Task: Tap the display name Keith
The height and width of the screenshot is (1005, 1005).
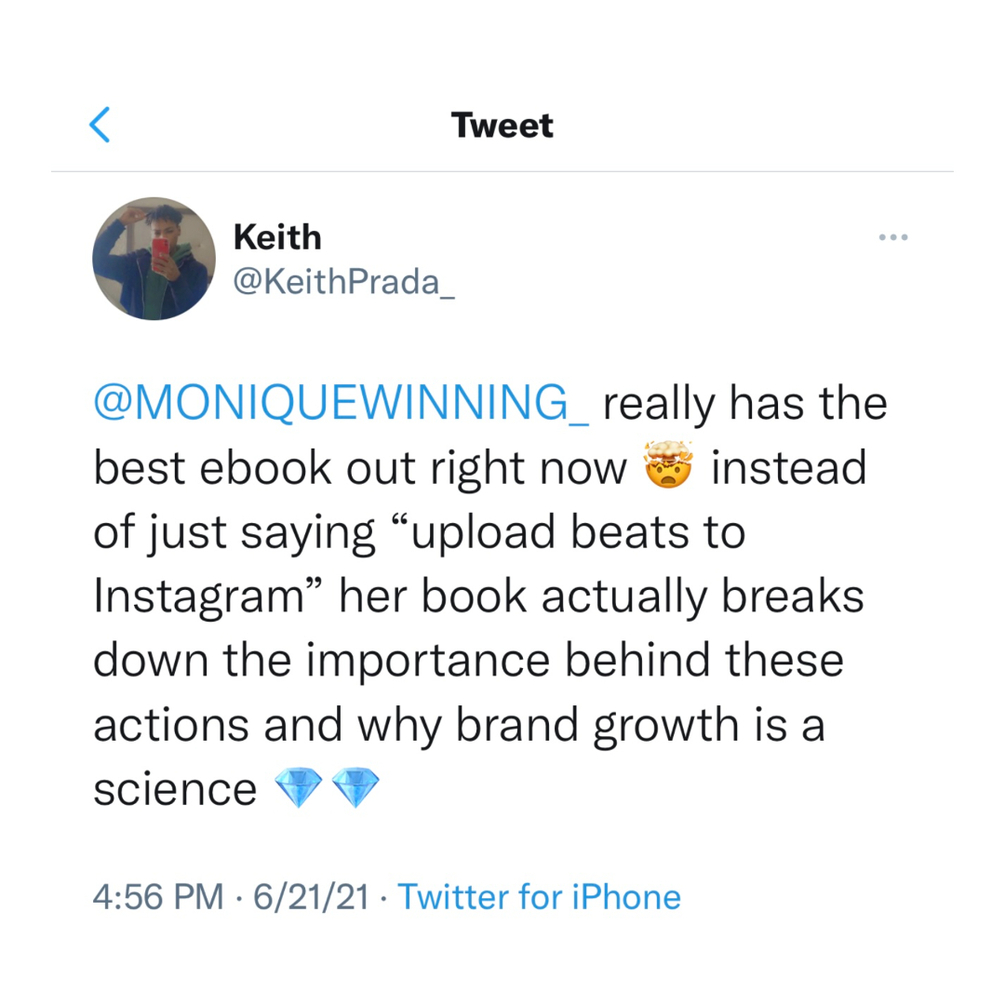Action: [x=277, y=238]
